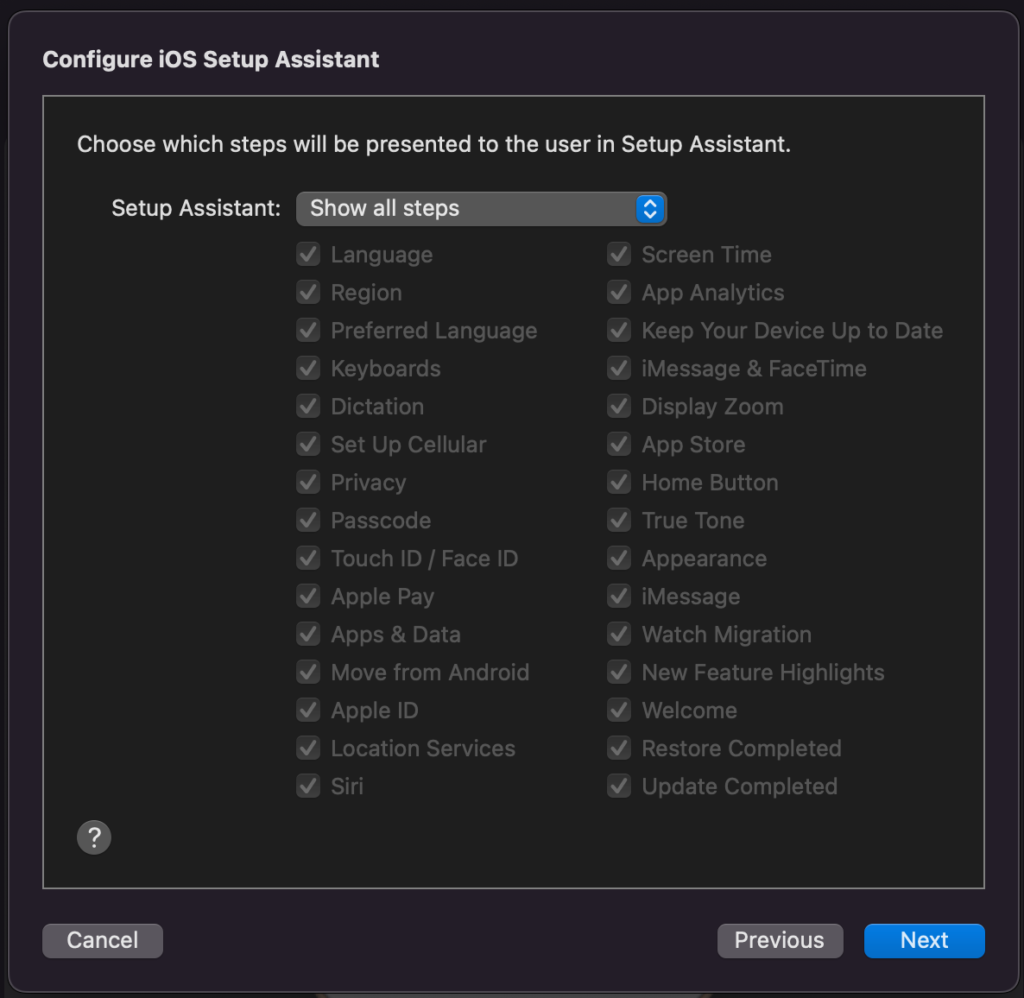Image resolution: width=1024 pixels, height=998 pixels.
Task: Disable the Passcode setup step
Action: [x=308, y=520]
